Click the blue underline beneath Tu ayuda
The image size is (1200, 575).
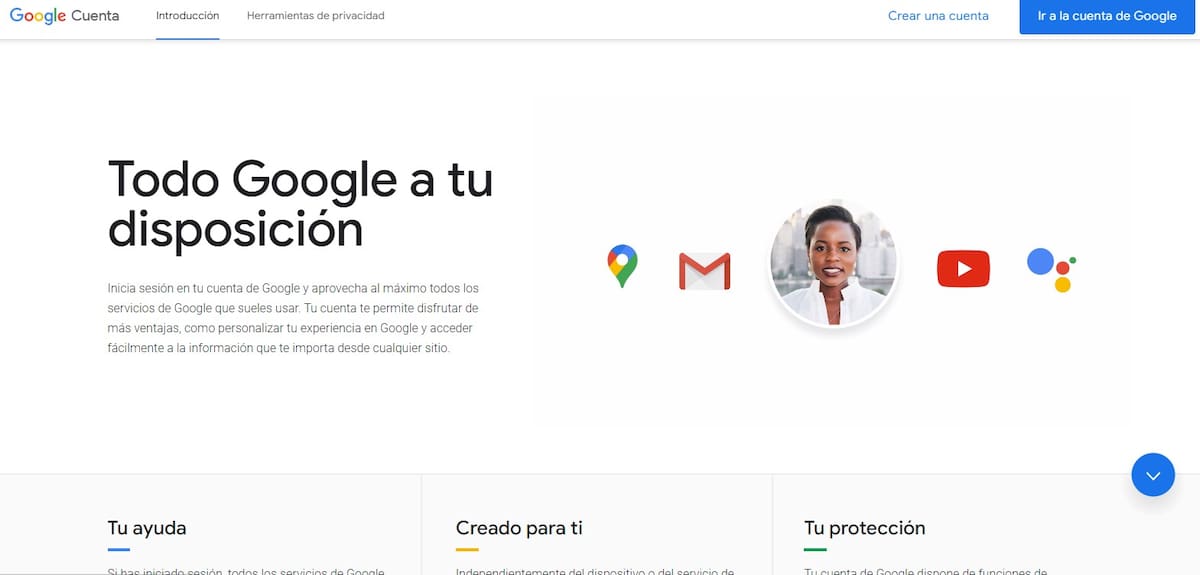click(x=119, y=550)
